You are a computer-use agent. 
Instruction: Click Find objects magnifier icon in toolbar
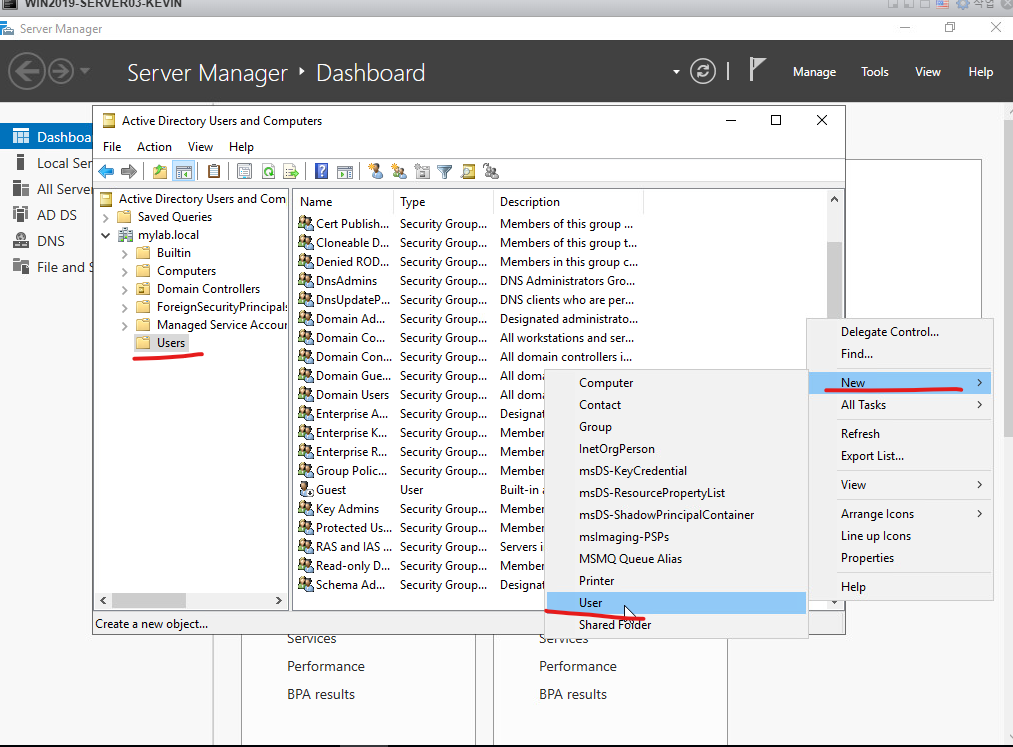(x=468, y=171)
